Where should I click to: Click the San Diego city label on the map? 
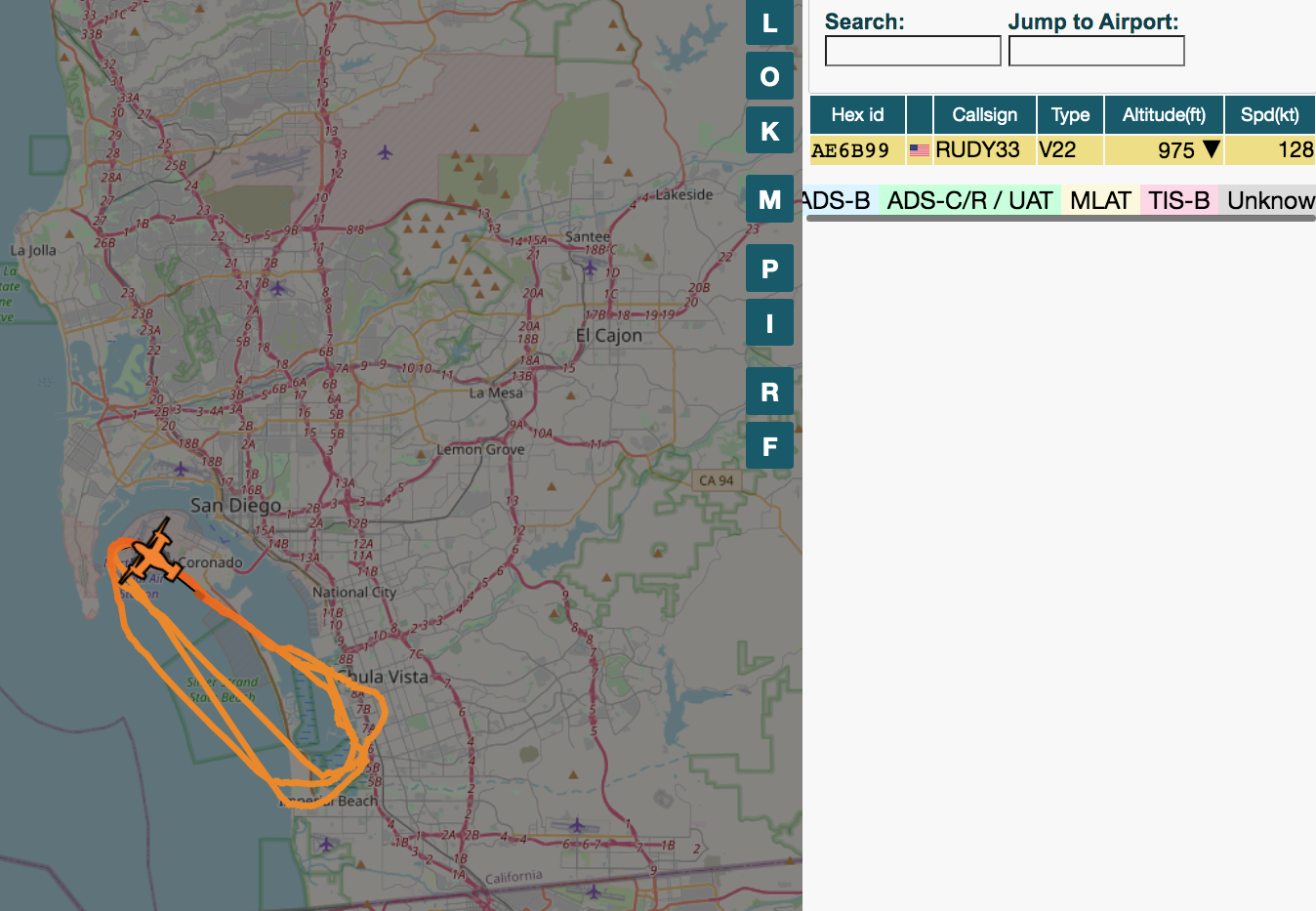(235, 506)
